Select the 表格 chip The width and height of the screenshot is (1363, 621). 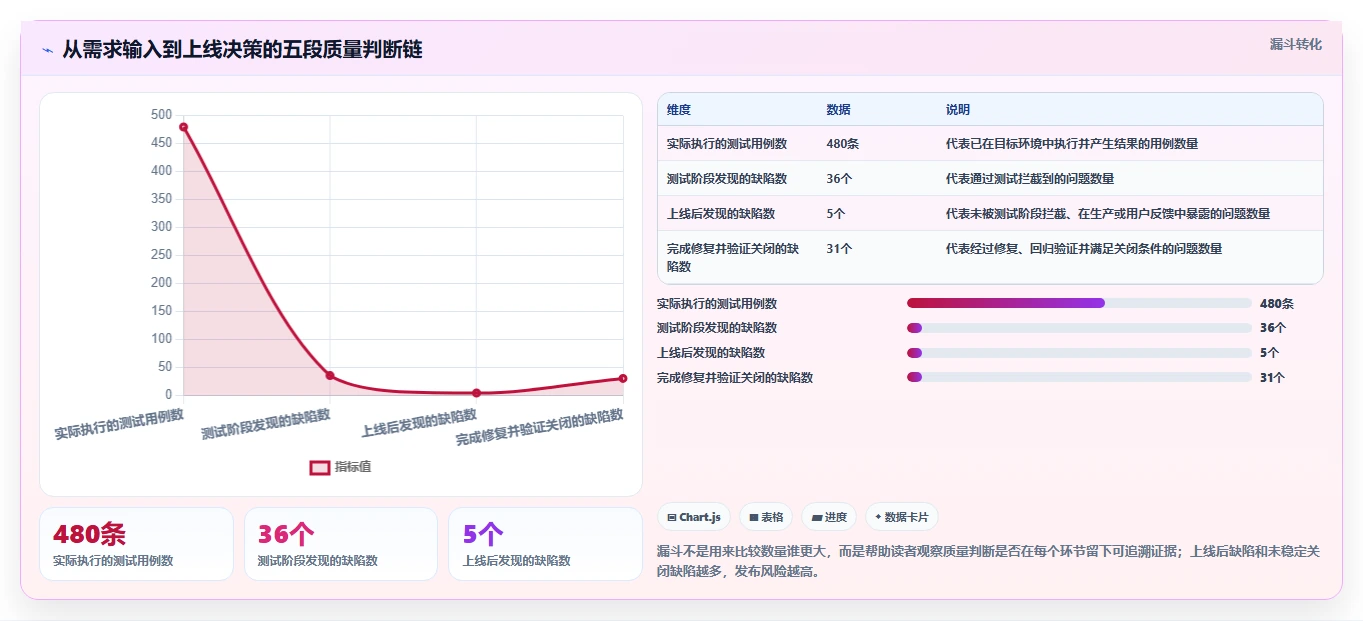pos(765,517)
